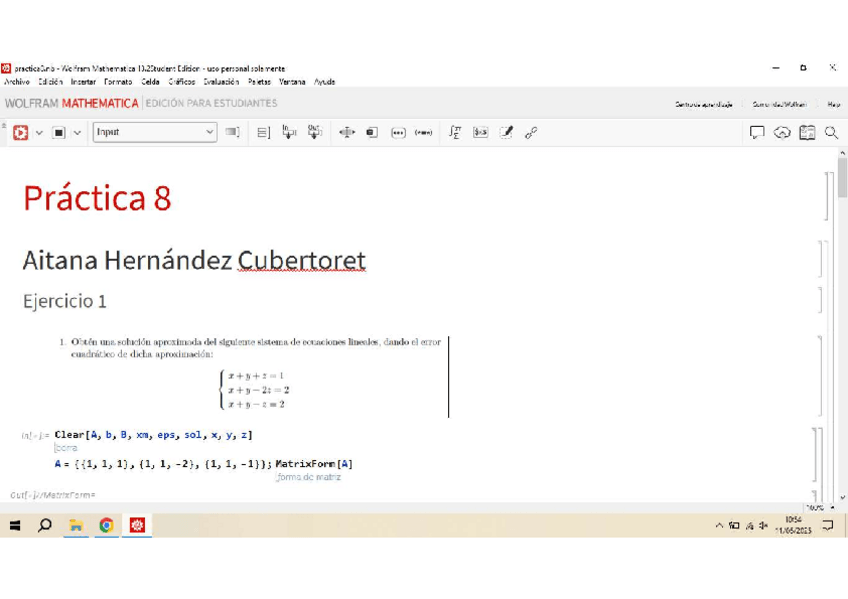Open Google Chrome from the taskbar
The image size is (848, 599).
coord(106,525)
